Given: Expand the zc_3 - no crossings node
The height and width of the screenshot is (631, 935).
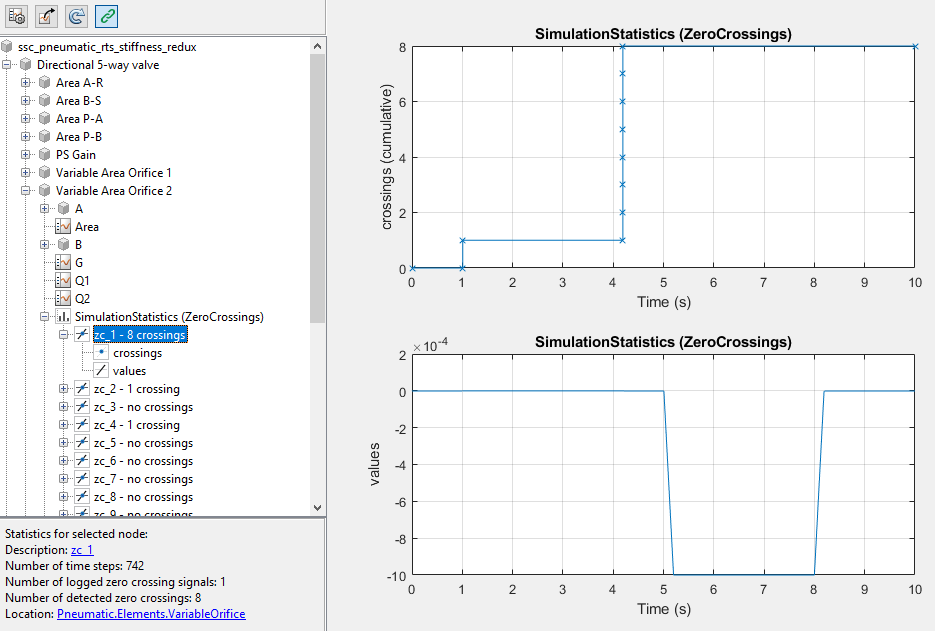Looking at the screenshot, I should point(64,407).
